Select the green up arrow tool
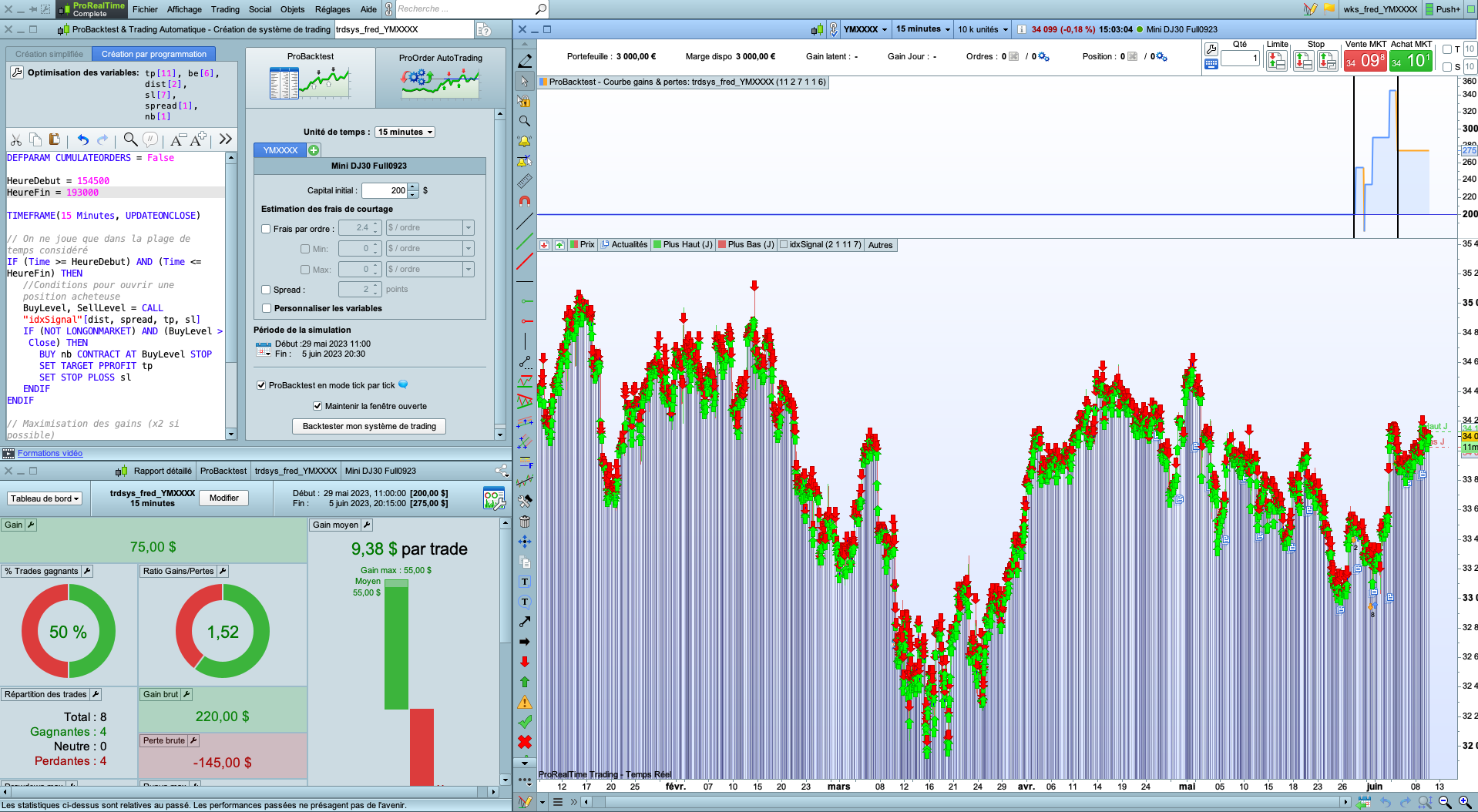The height and width of the screenshot is (812, 1478). [x=525, y=682]
